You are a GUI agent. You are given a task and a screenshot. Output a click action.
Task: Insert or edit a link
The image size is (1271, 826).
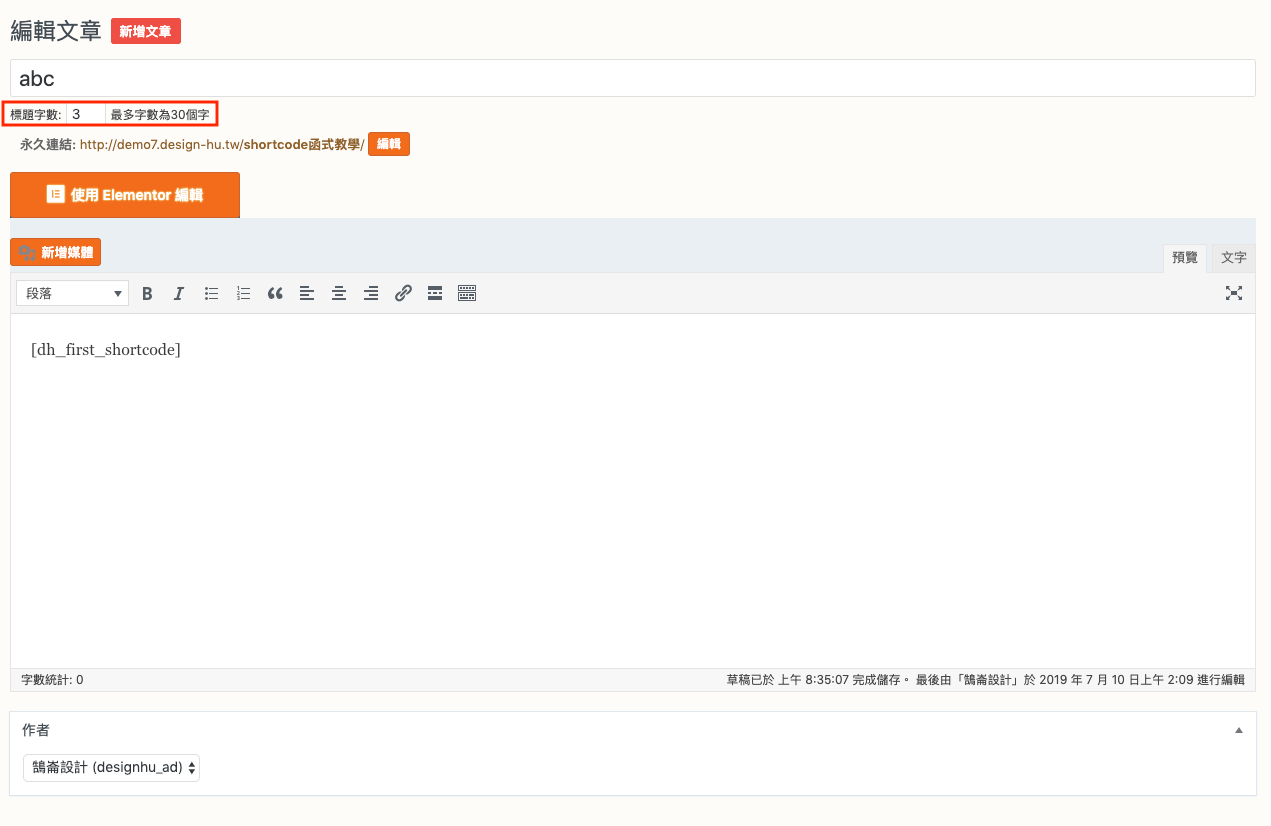(x=403, y=293)
